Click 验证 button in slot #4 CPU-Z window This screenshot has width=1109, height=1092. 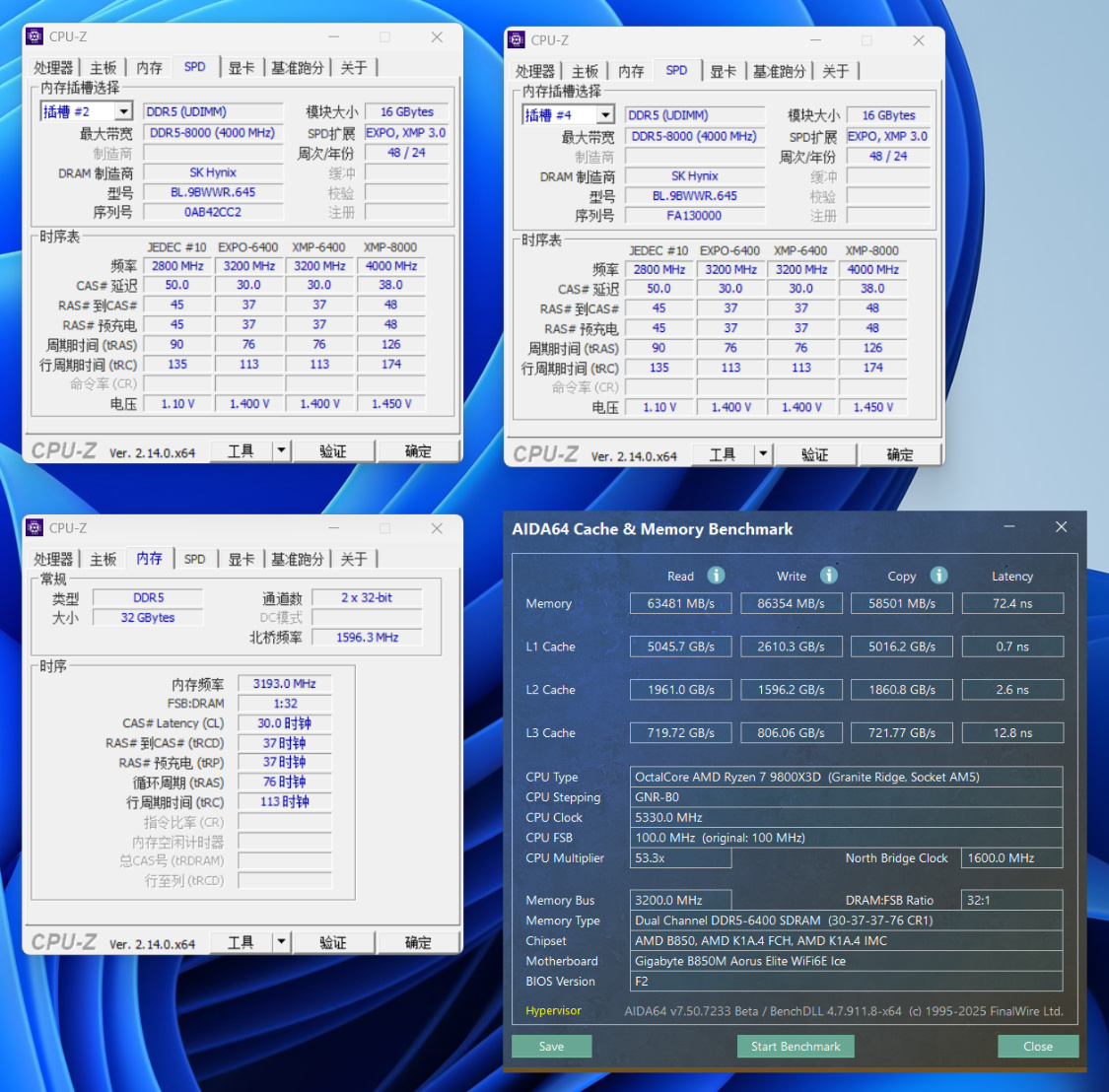click(815, 454)
